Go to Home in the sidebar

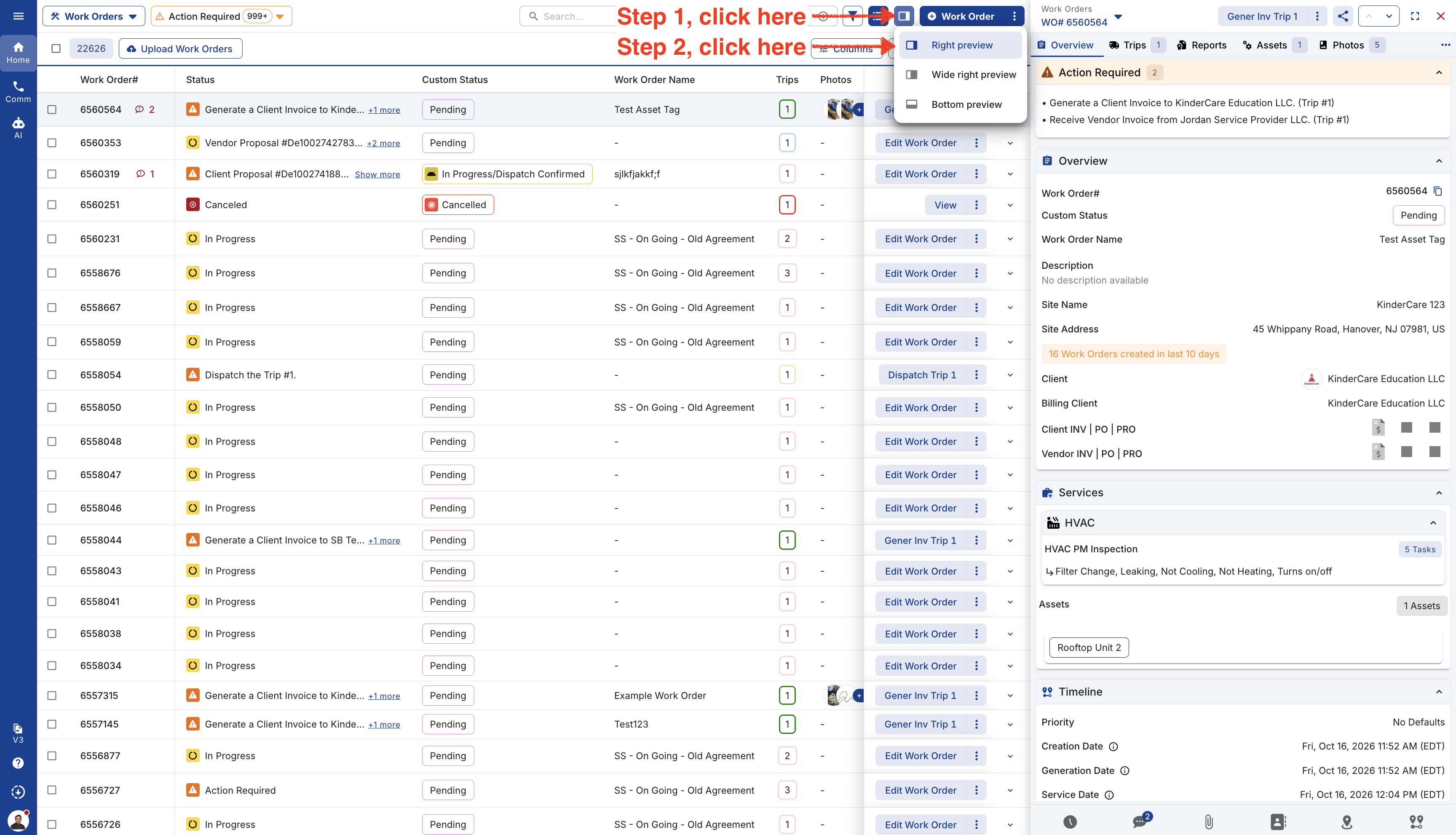[x=19, y=53]
